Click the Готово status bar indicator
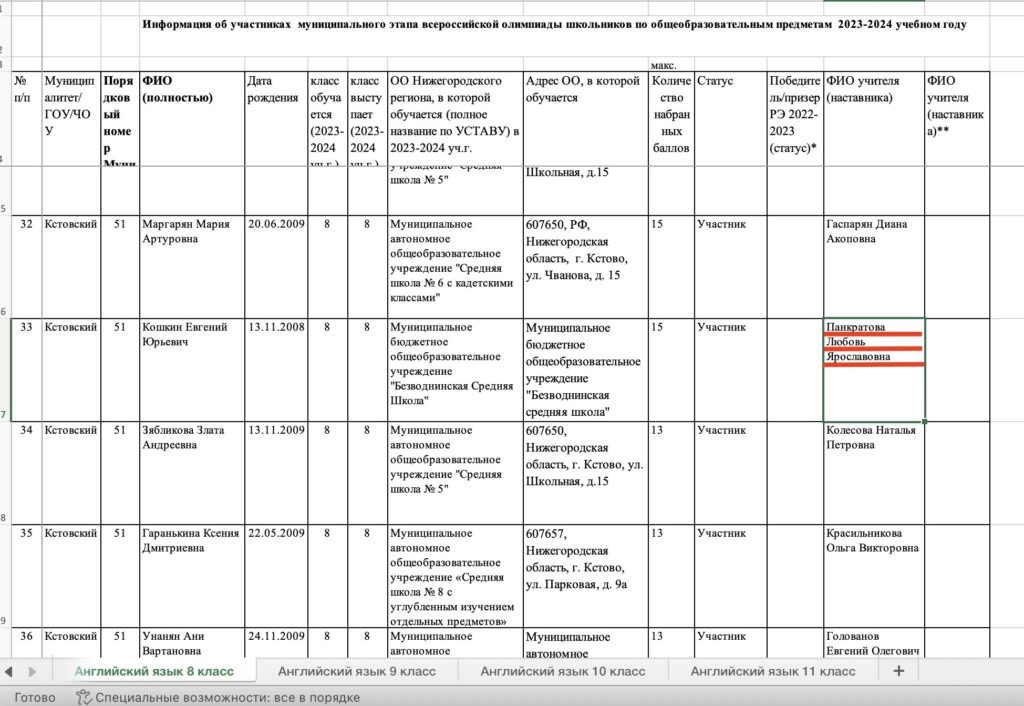Image resolution: width=1024 pixels, height=706 pixels. pyautogui.click(x=35, y=697)
